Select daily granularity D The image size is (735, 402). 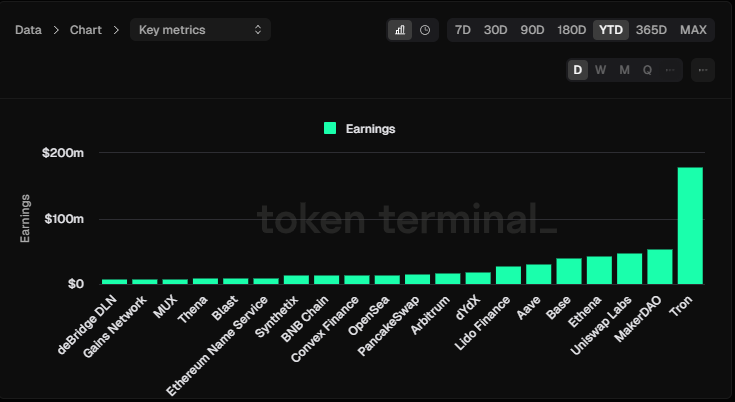click(578, 70)
